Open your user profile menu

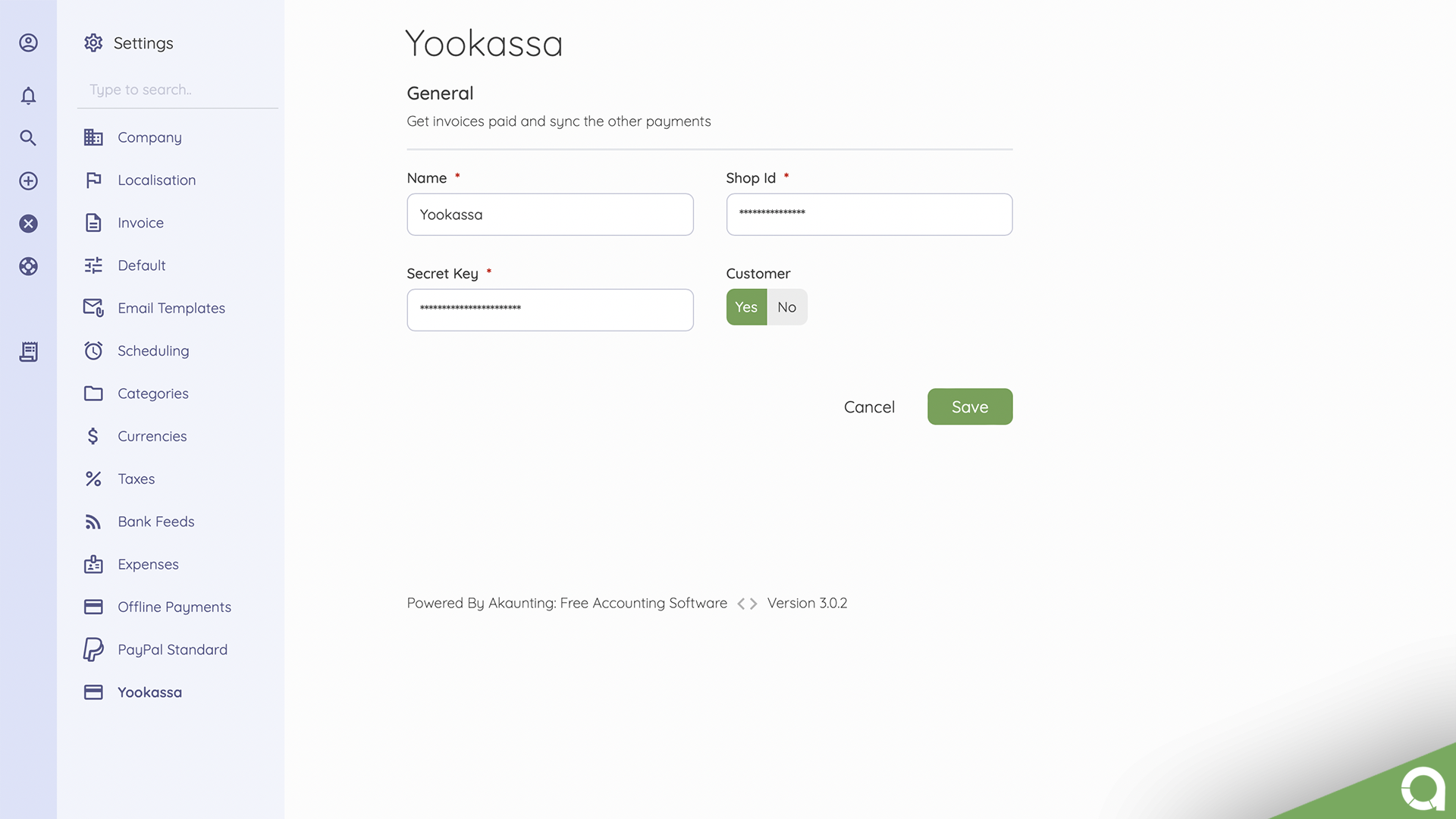click(x=28, y=43)
